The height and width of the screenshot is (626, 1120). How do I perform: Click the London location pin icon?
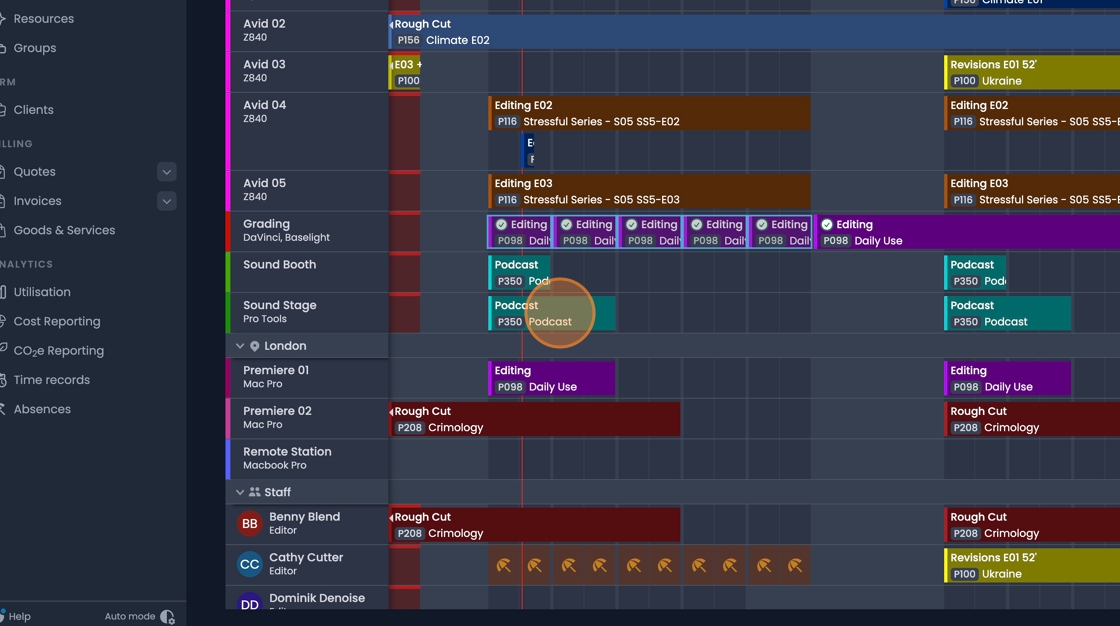point(255,346)
